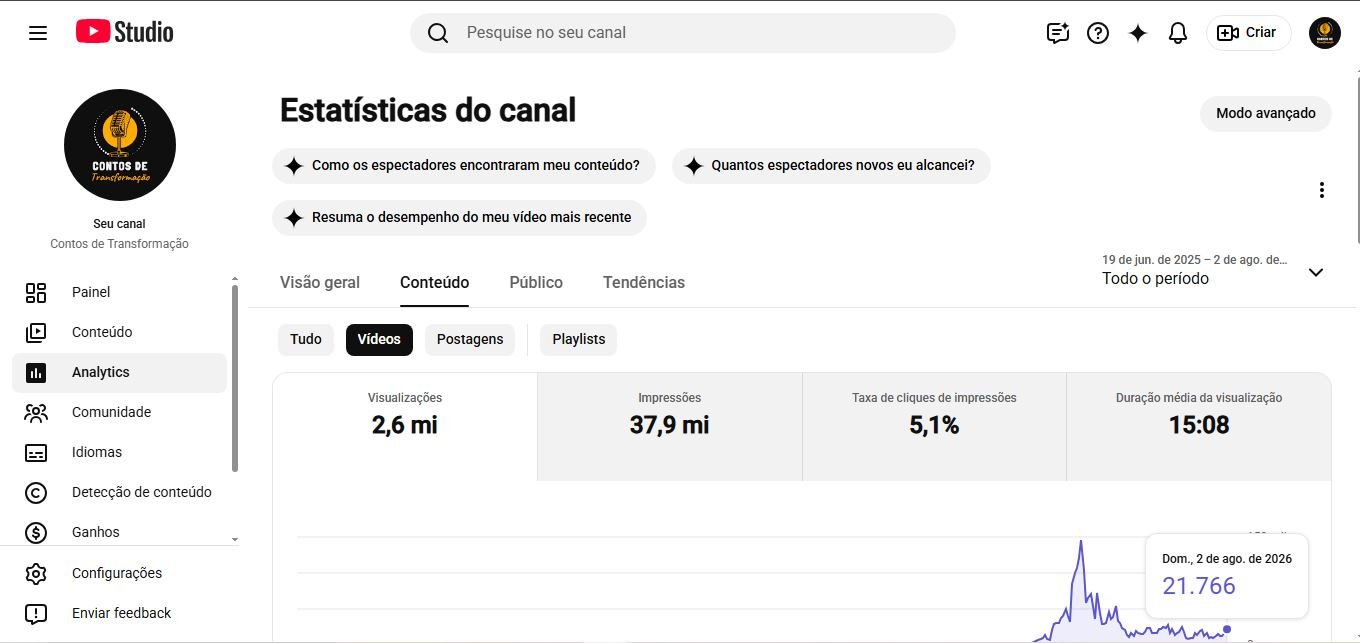The image size is (1360, 643).
Task: Select the Vídeos filter chip
Action: (379, 339)
